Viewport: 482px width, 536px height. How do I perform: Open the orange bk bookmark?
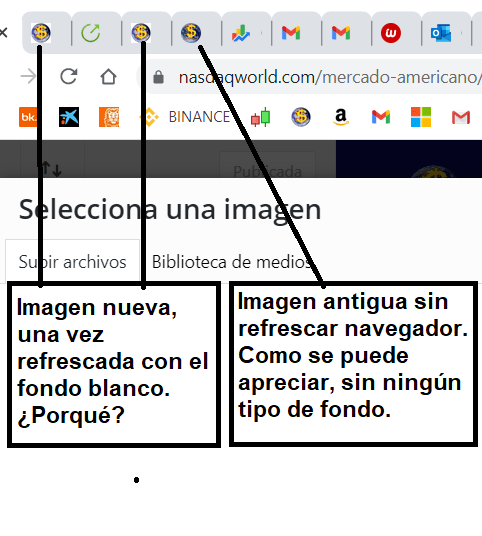(x=28, y=117)
